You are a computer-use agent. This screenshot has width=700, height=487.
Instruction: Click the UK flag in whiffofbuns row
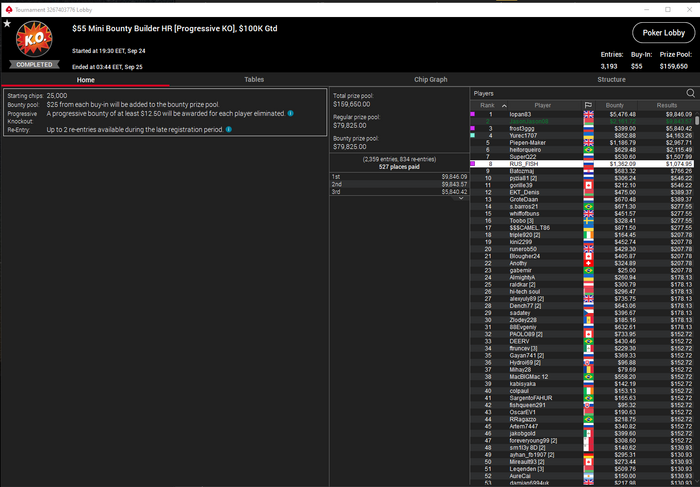pyautogui.click(x=588, y=214)
